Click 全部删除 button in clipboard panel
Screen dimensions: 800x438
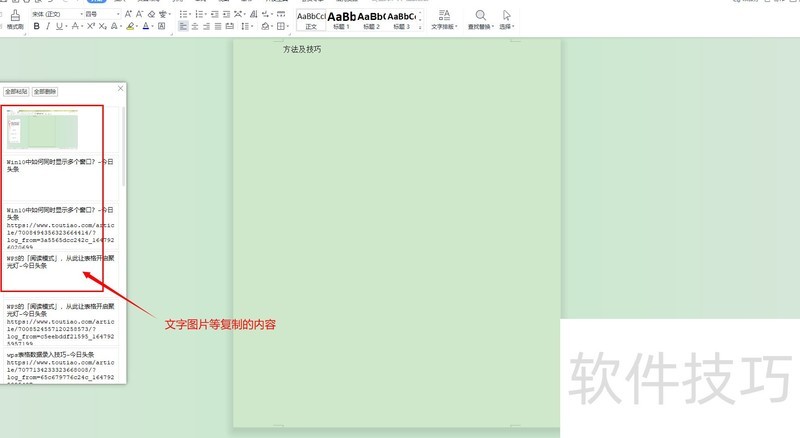45,91
